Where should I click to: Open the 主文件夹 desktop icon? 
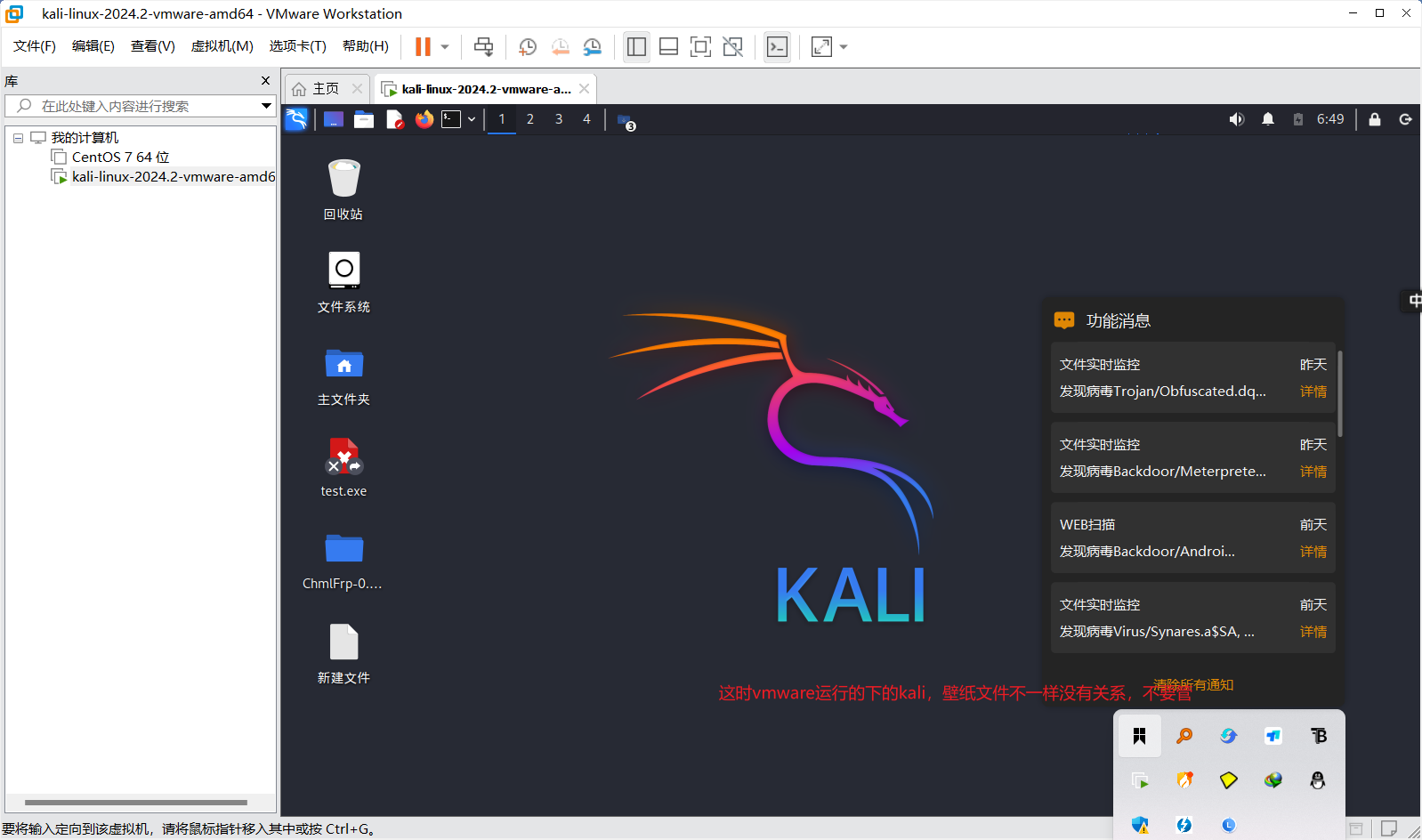[x=343, y=376]
